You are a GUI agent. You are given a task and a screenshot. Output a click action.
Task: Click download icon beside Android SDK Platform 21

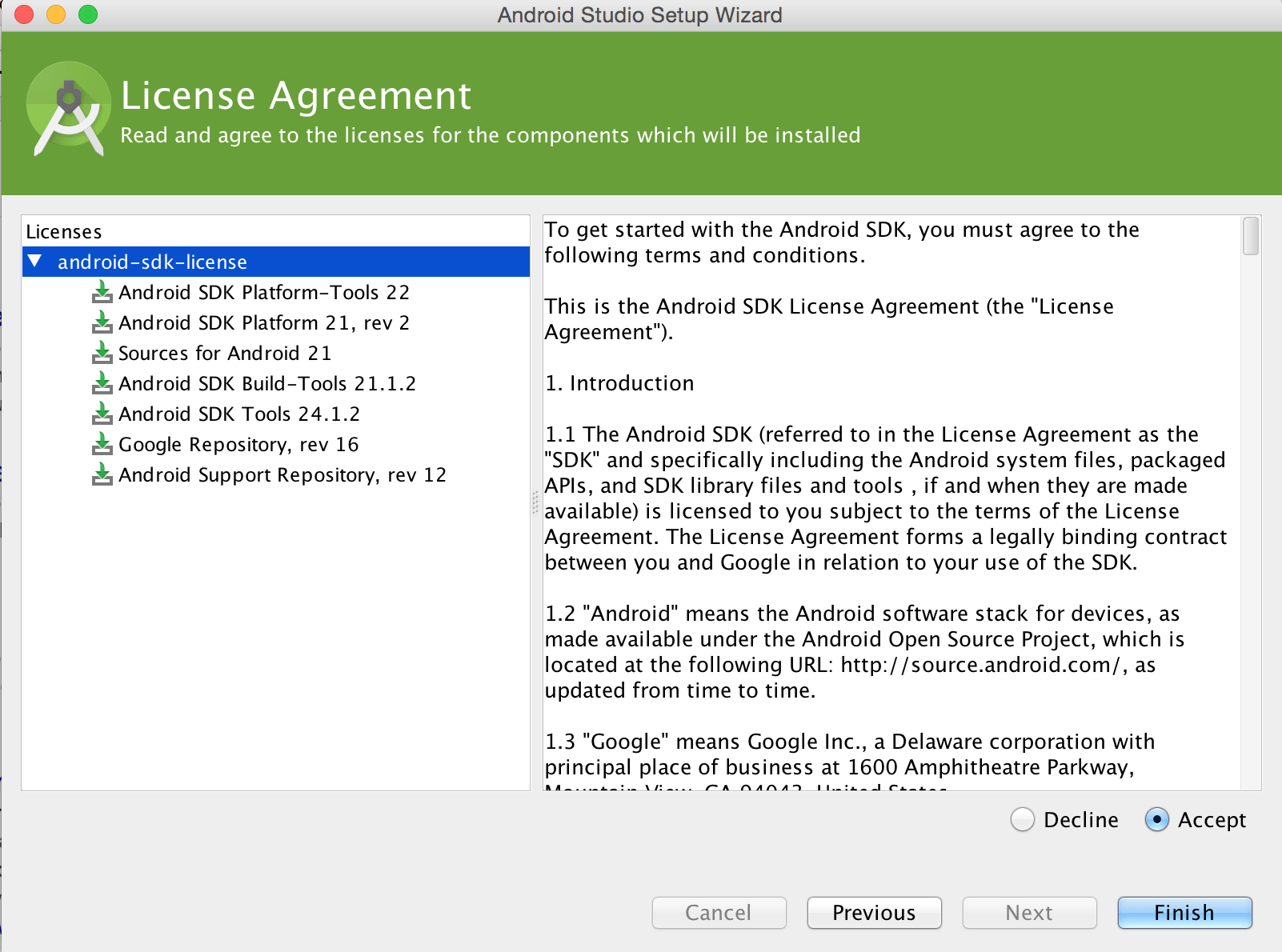click(x=102, y=322)
